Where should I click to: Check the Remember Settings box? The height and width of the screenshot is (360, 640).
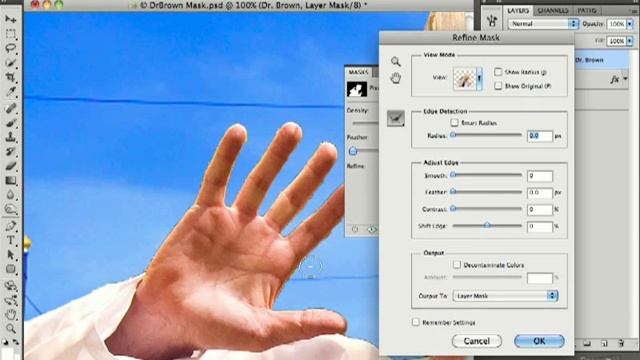(416, 322)
